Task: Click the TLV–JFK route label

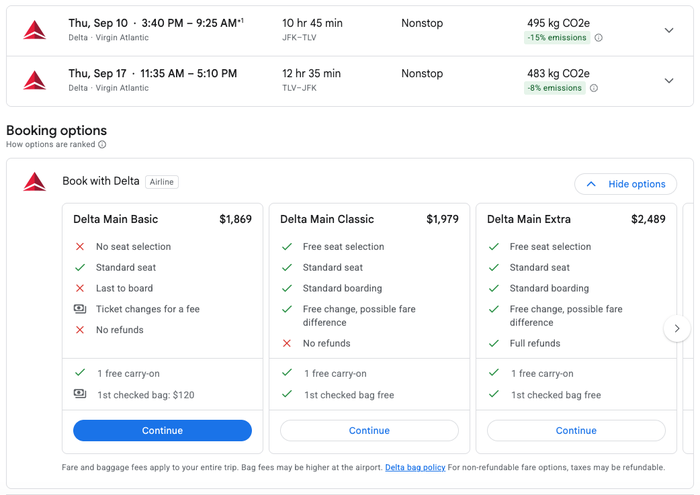Action: [299, 88]
